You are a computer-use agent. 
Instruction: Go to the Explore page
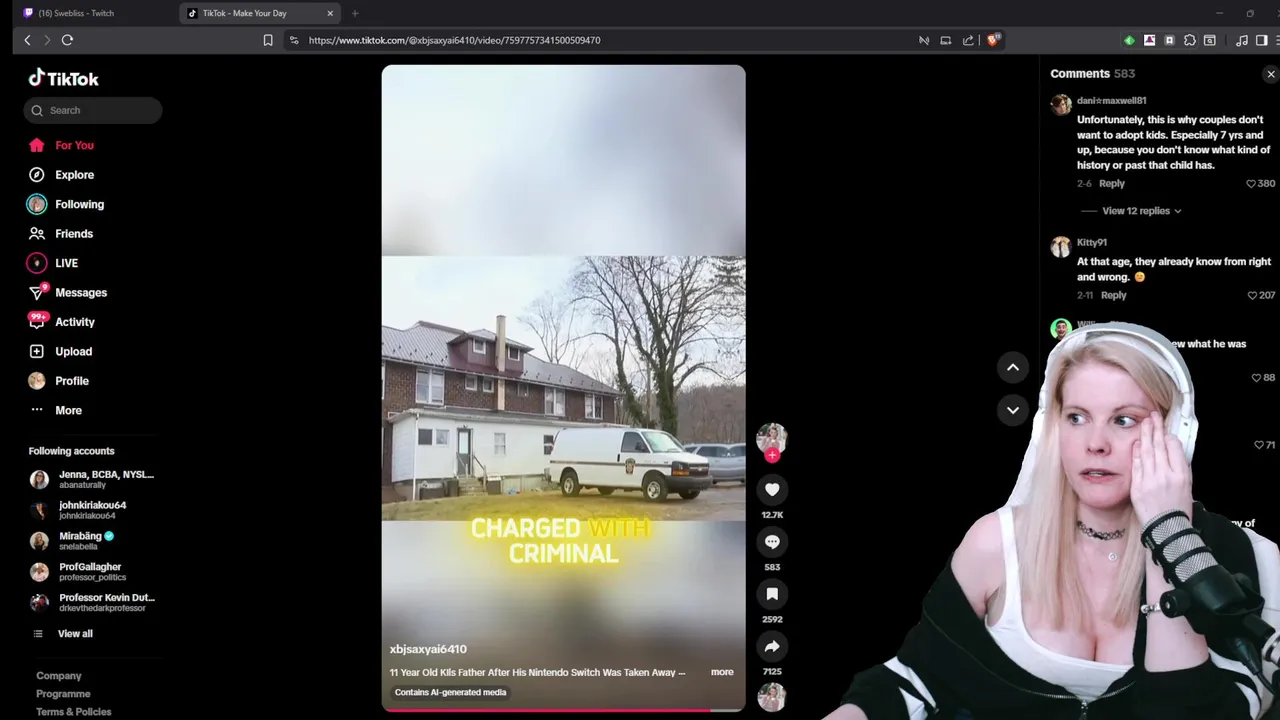(61, 175)
